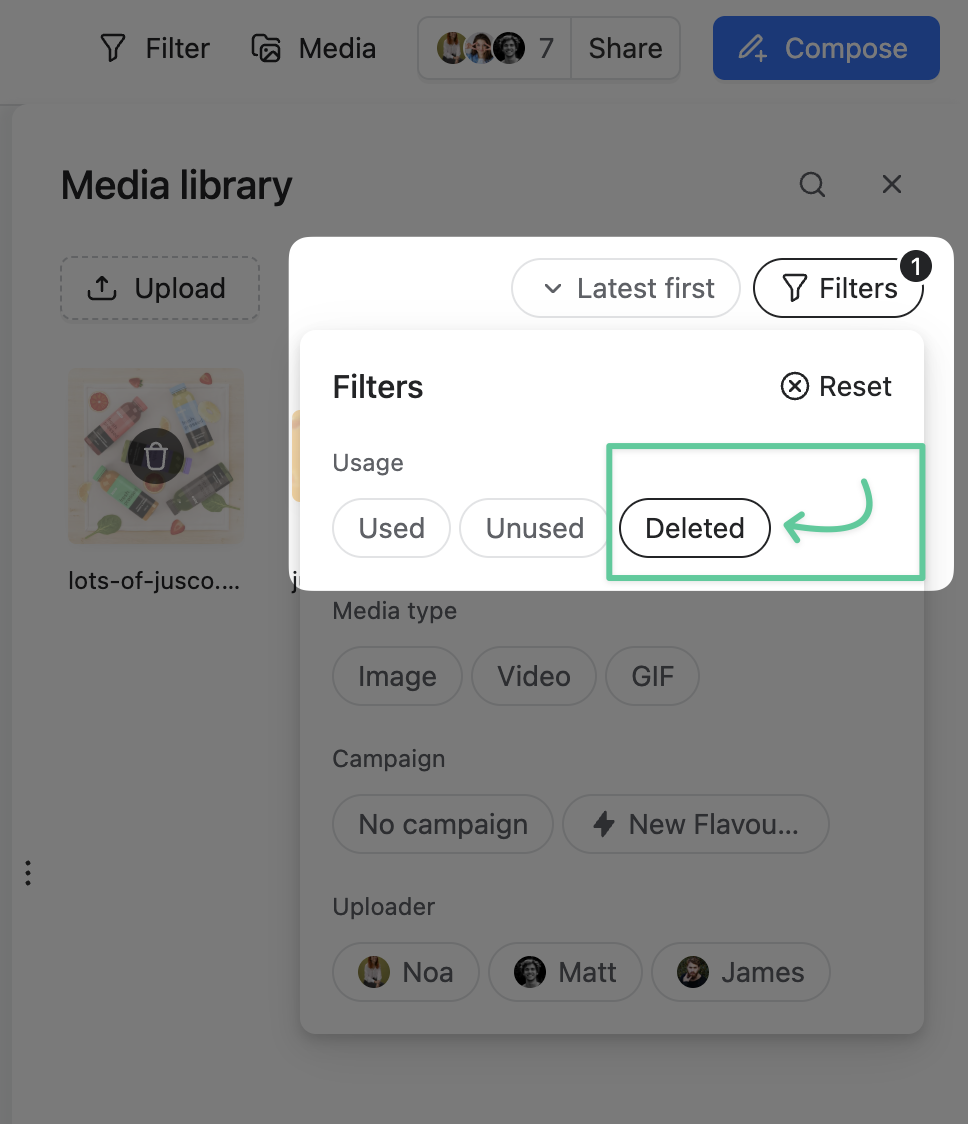Image resolution: width=968 pixels, height=1124 pixels.
Task: Toggle the Used usage filter
Action: (391, 528)
